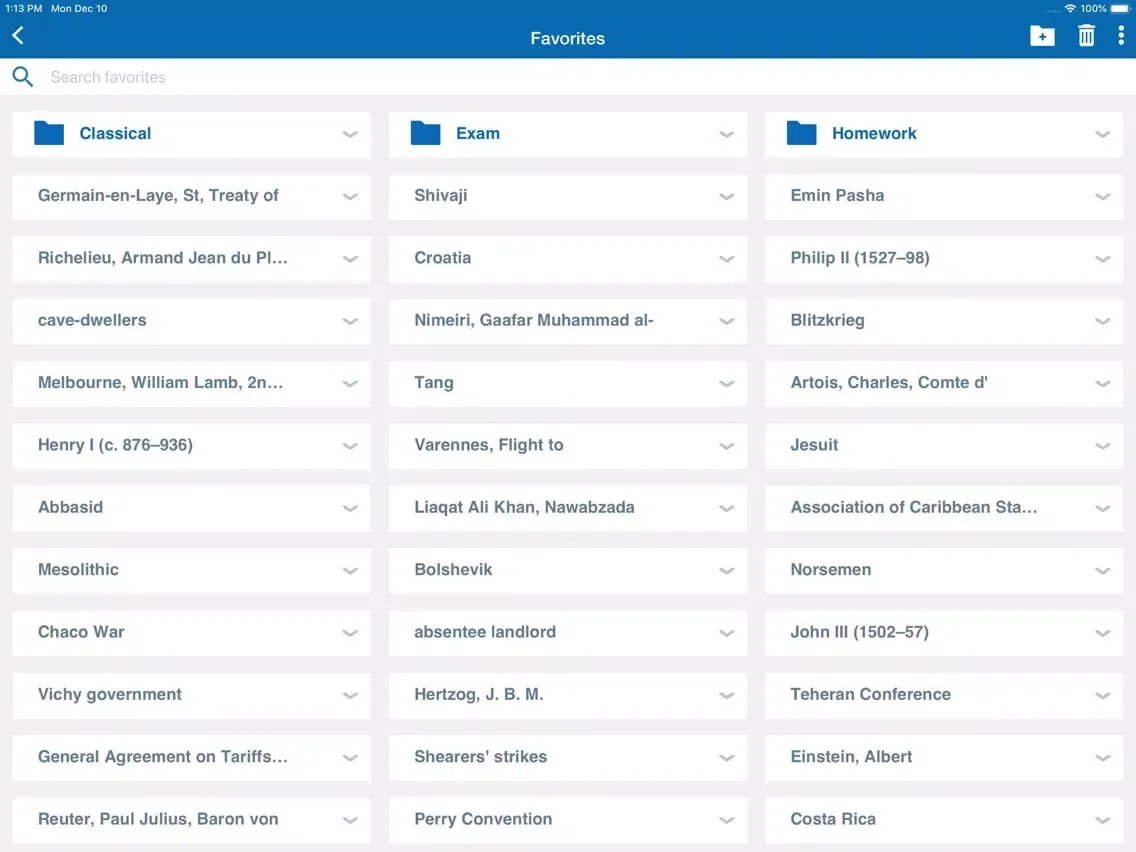
Task: Open the Vichy government entry
Action: (110, 694)
